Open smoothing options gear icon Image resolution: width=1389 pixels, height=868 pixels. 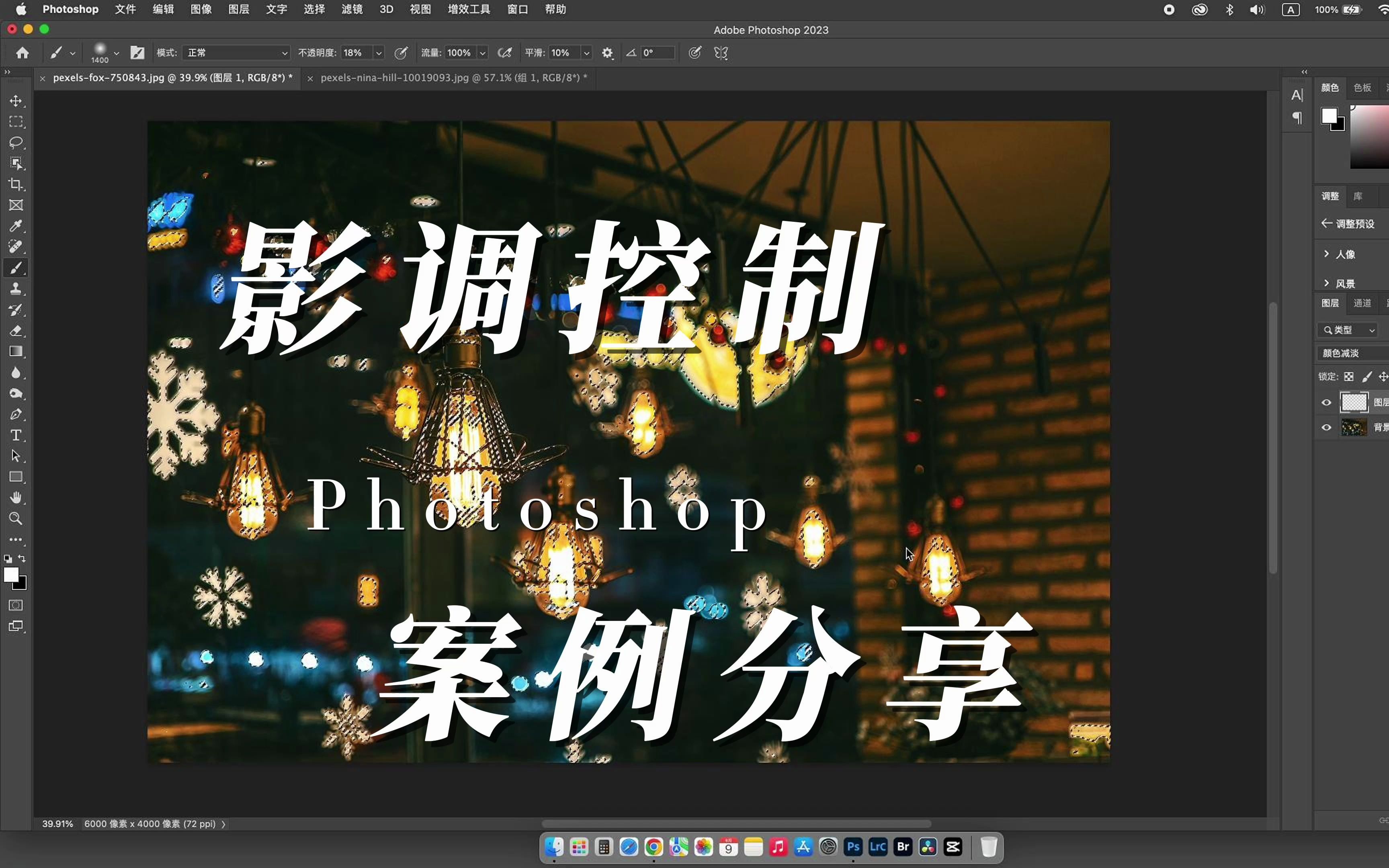607,53
